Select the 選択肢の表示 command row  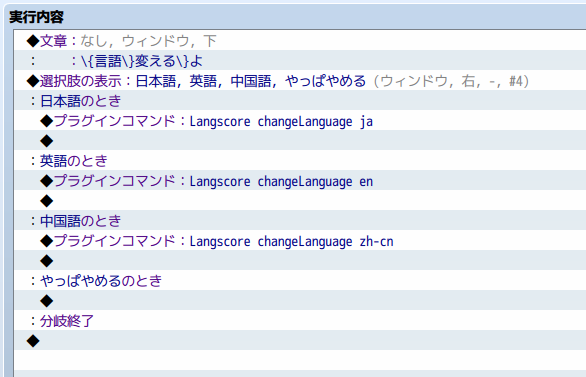click(300, 80)
